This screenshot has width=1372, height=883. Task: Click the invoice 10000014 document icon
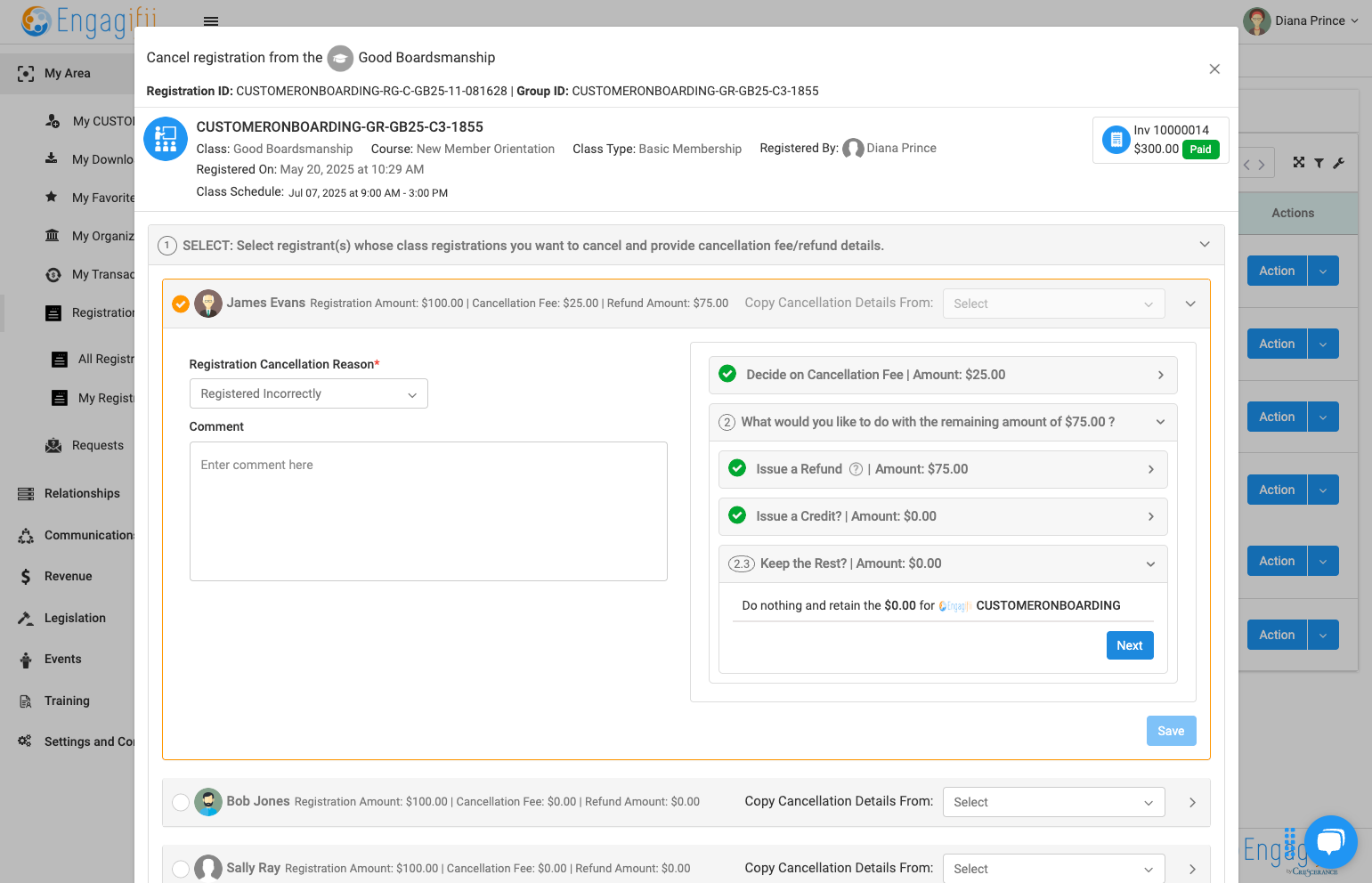[x=1116, y=140]
